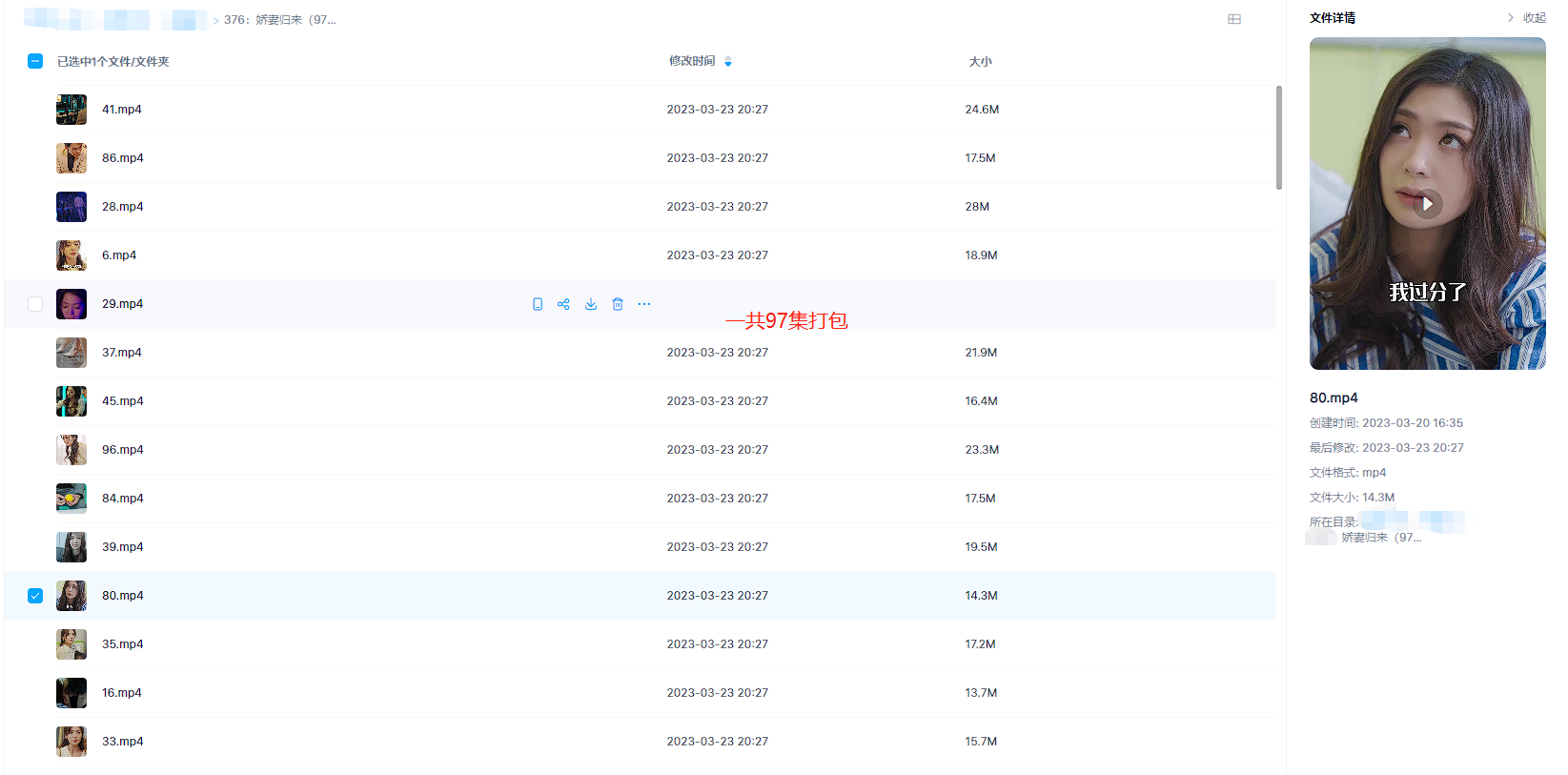Image resolution: width=1568 pixels, height=775 pixels.
Task: Open the 33.mp4 thumbnail
Action: [71, 742]
